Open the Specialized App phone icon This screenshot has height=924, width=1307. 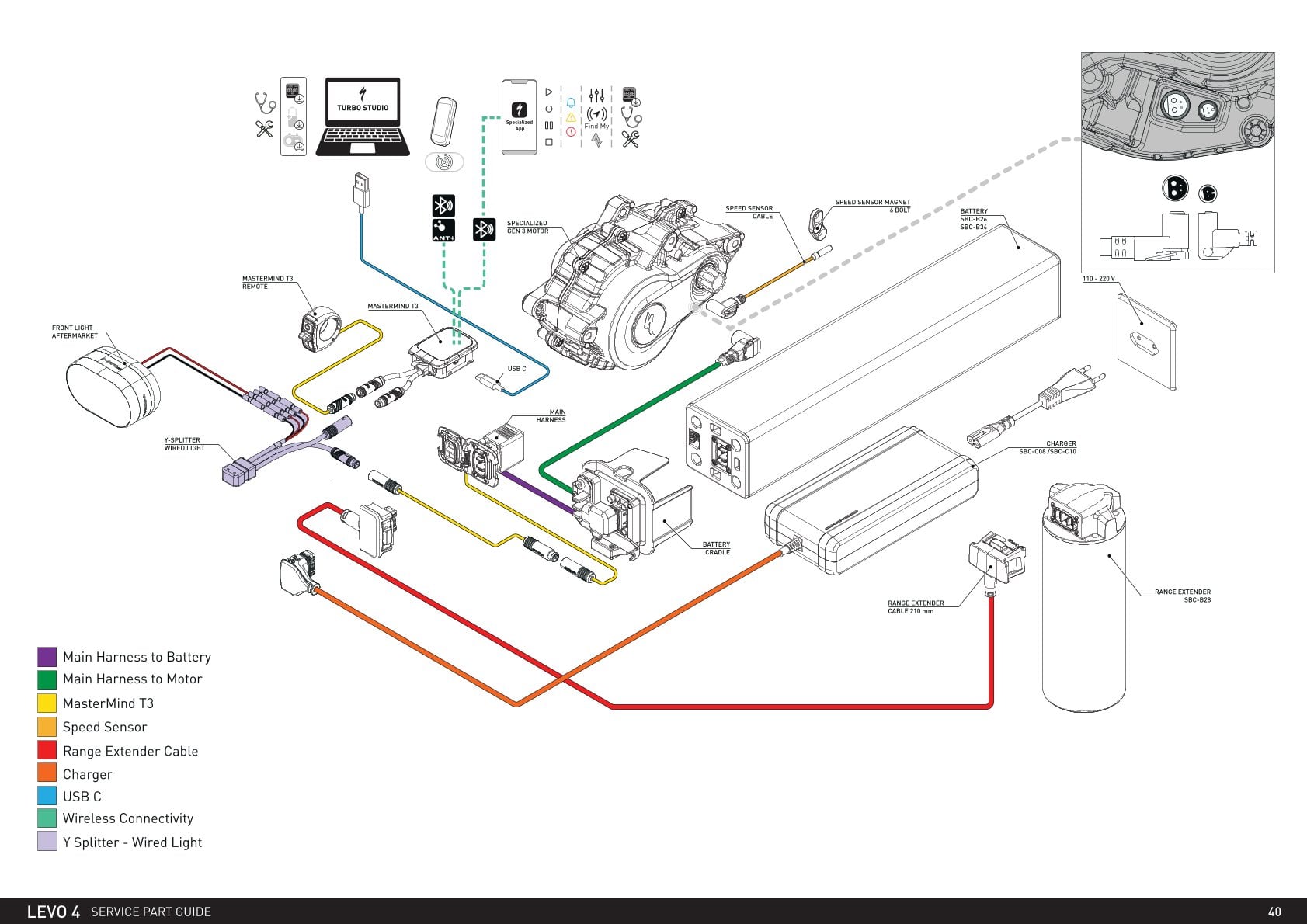click(520, 116)
